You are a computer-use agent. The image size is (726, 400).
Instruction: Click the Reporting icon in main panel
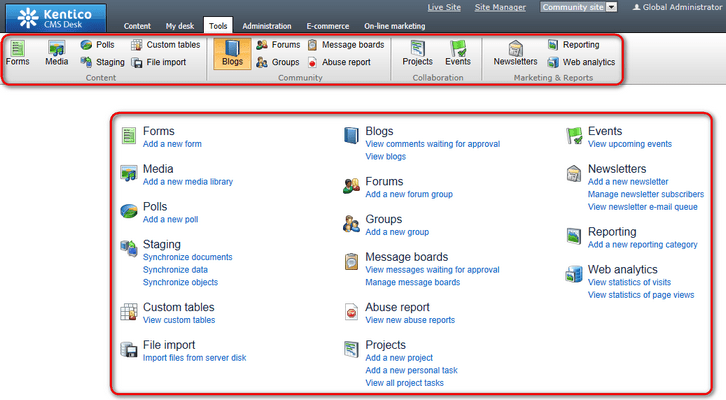(x=574, y=236)
